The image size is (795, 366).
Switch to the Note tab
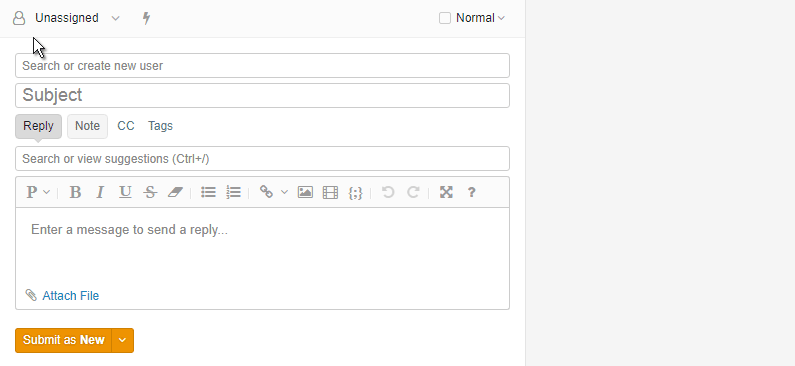pyautogui.click(x=87, y=126)
